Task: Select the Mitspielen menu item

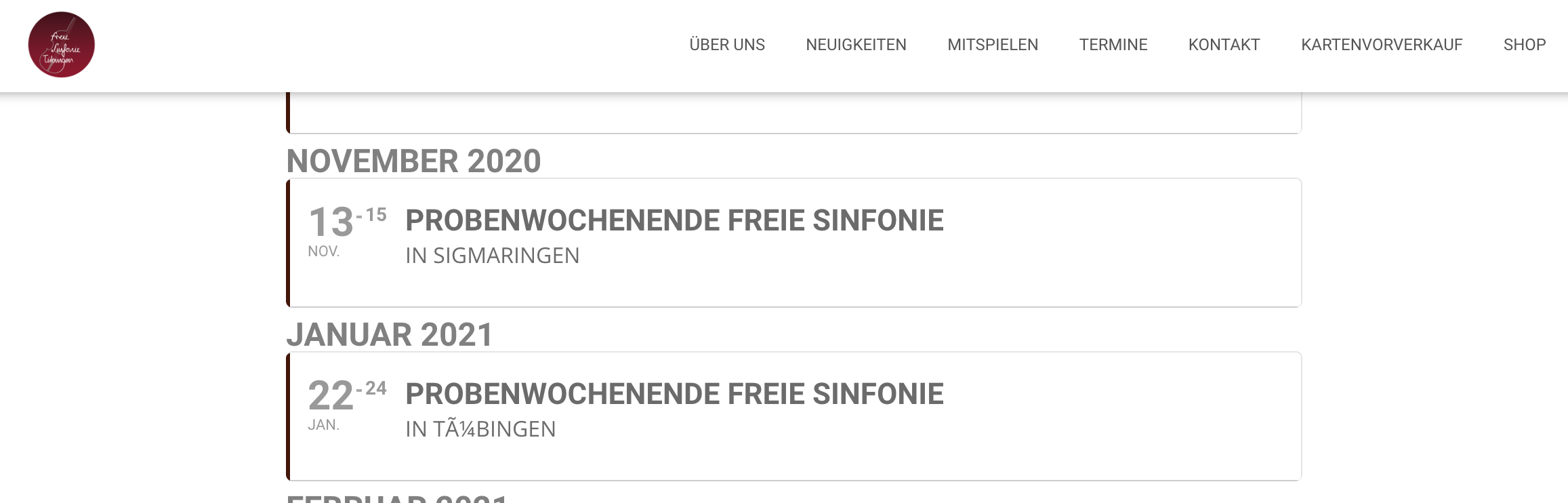Action: pyautogui.click(x=993, y=45)
